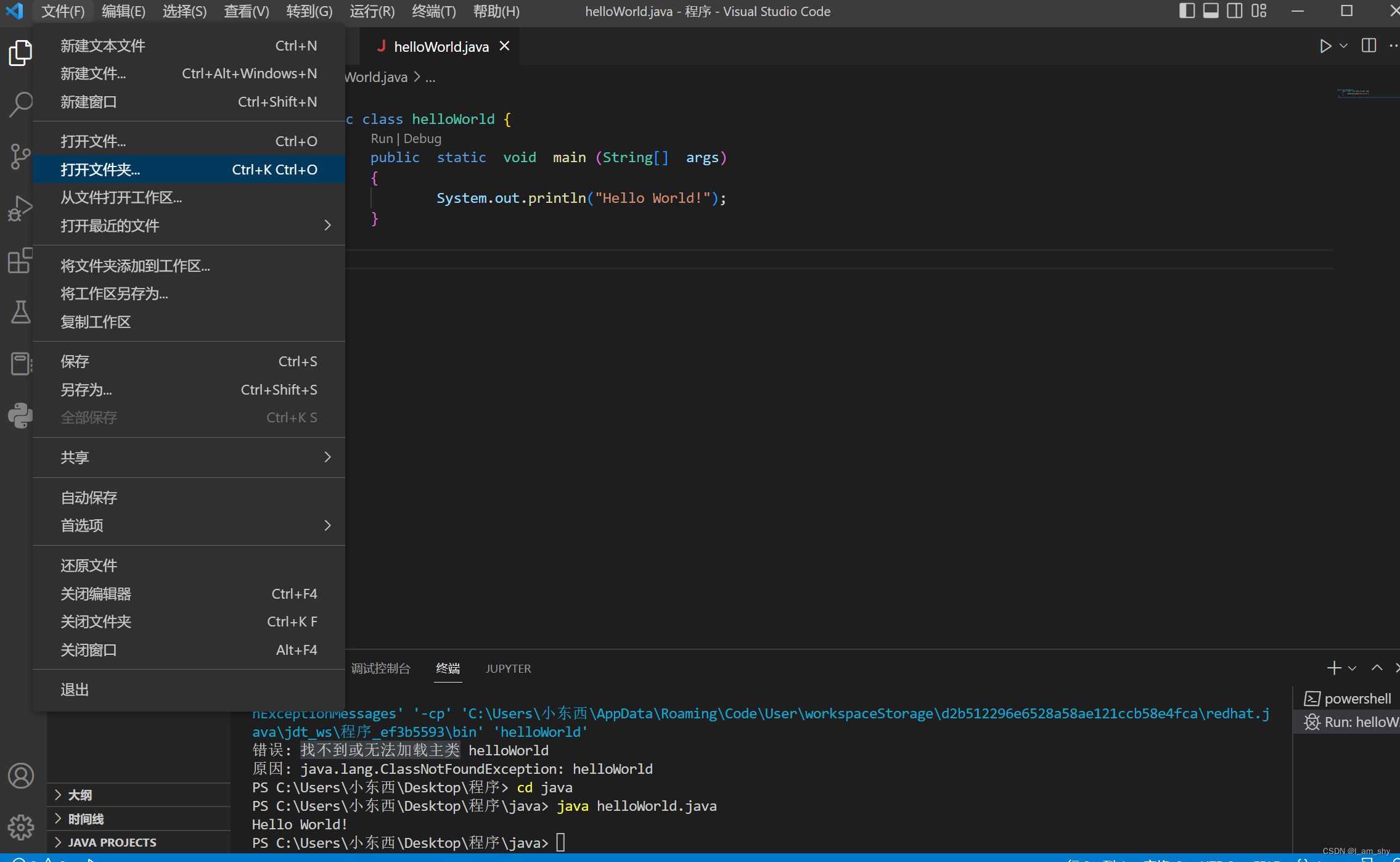Screen dimensions: 1400x862
Task: Open the Python sidebar icon
Action: click(20, 416)
